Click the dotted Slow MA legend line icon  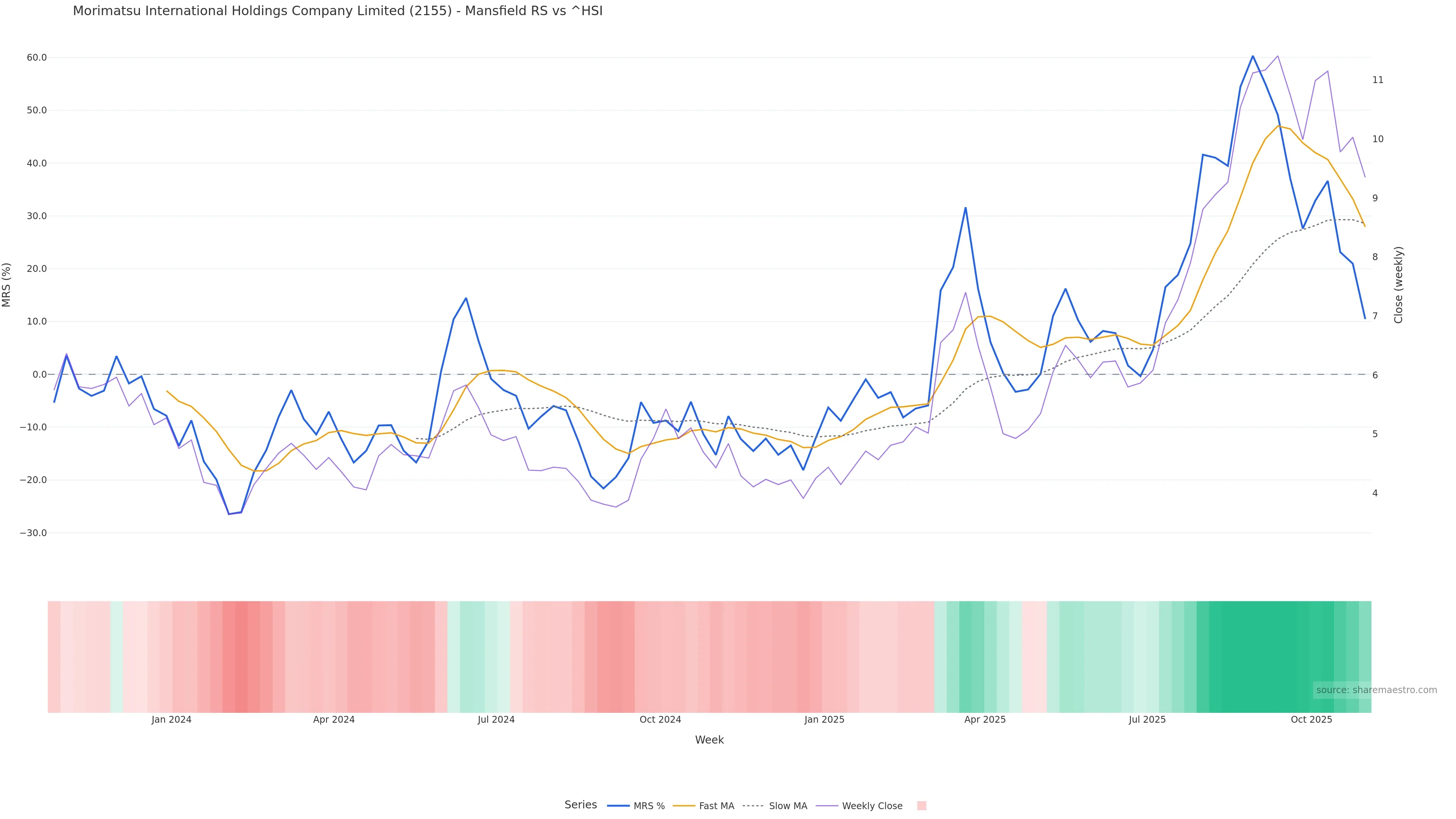753,806
